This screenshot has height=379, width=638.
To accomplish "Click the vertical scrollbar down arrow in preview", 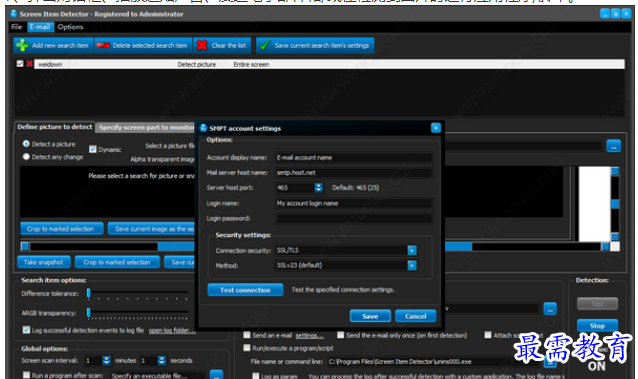I will click(615, 237).
